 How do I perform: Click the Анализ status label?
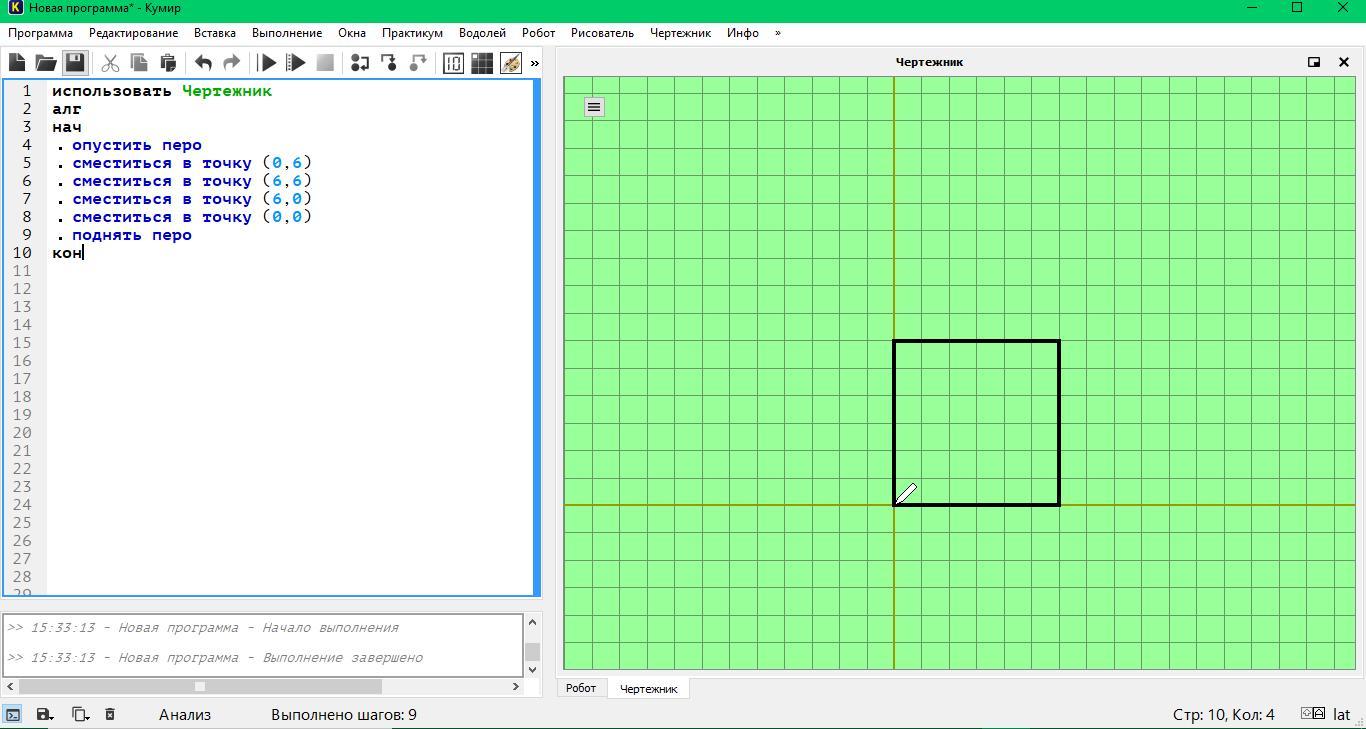pos(185,714)
